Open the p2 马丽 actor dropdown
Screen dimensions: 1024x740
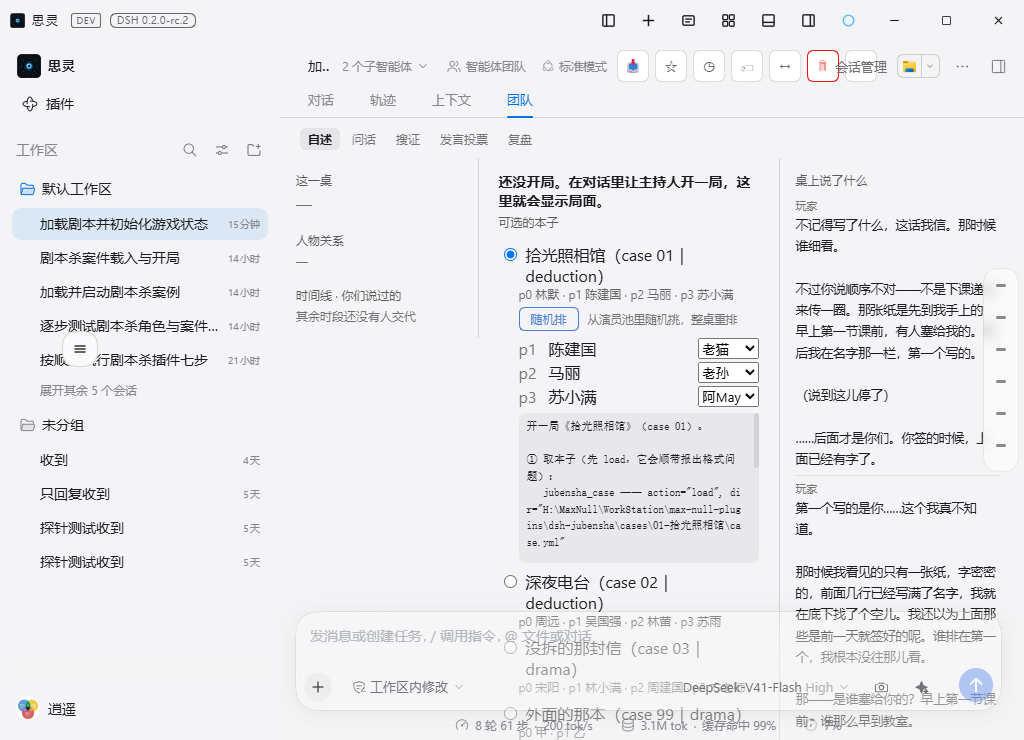tap(728, 372)
